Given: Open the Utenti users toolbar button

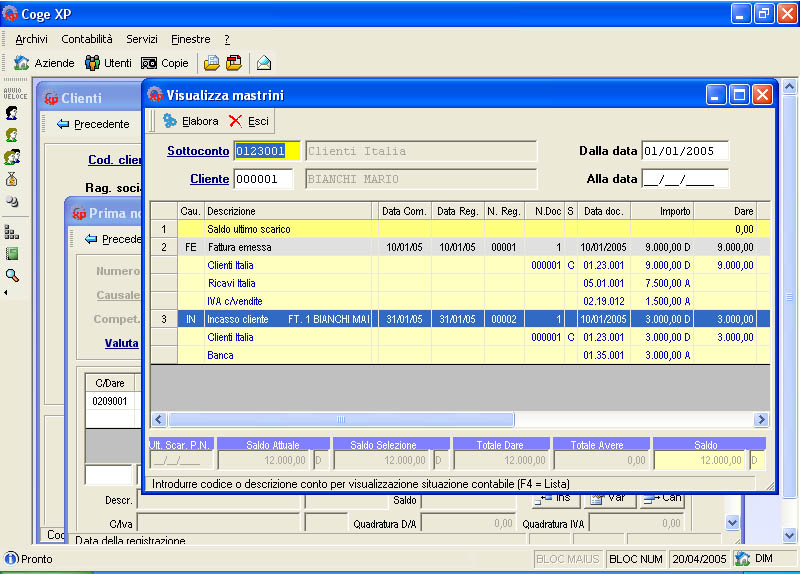Looking at the screenshot, I should point(108,63).
